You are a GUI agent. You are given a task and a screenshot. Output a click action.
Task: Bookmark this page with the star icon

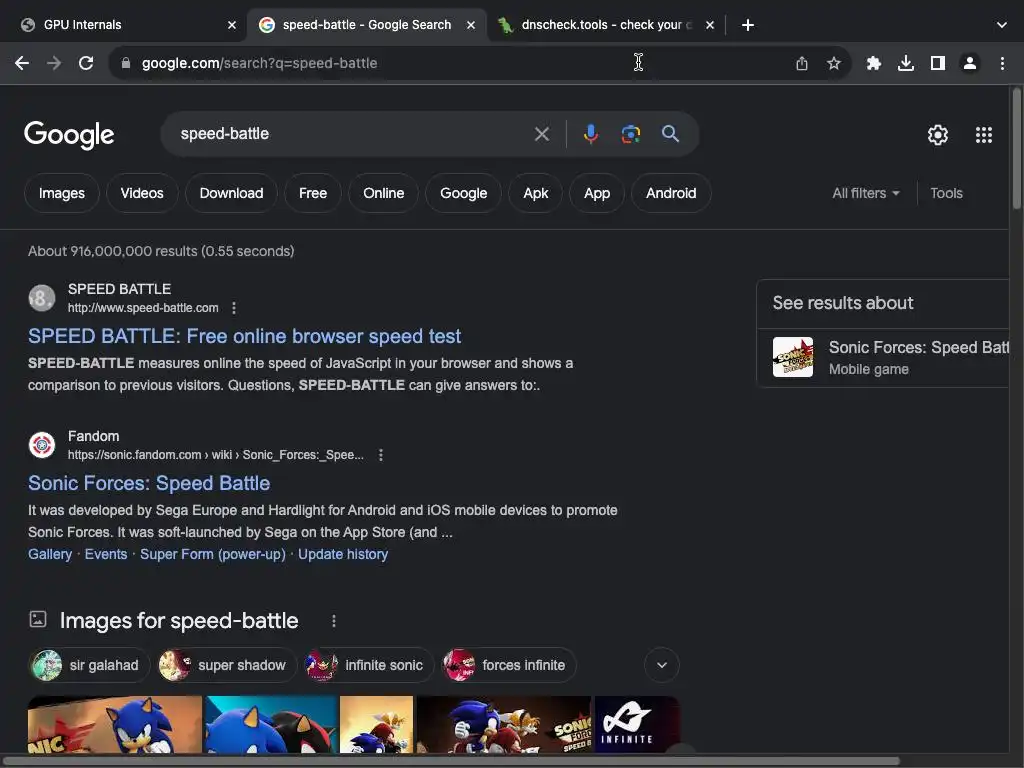[833, 63]
